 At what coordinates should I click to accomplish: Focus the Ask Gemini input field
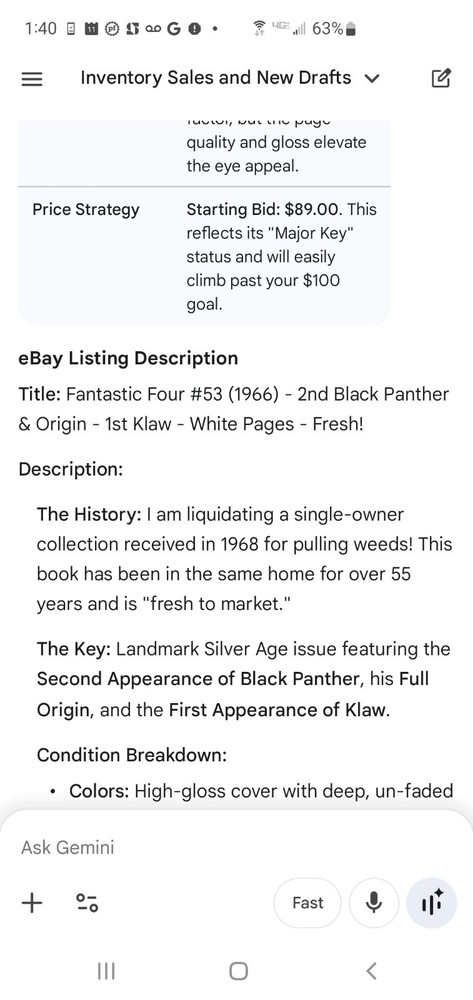(x=236, y=848)
